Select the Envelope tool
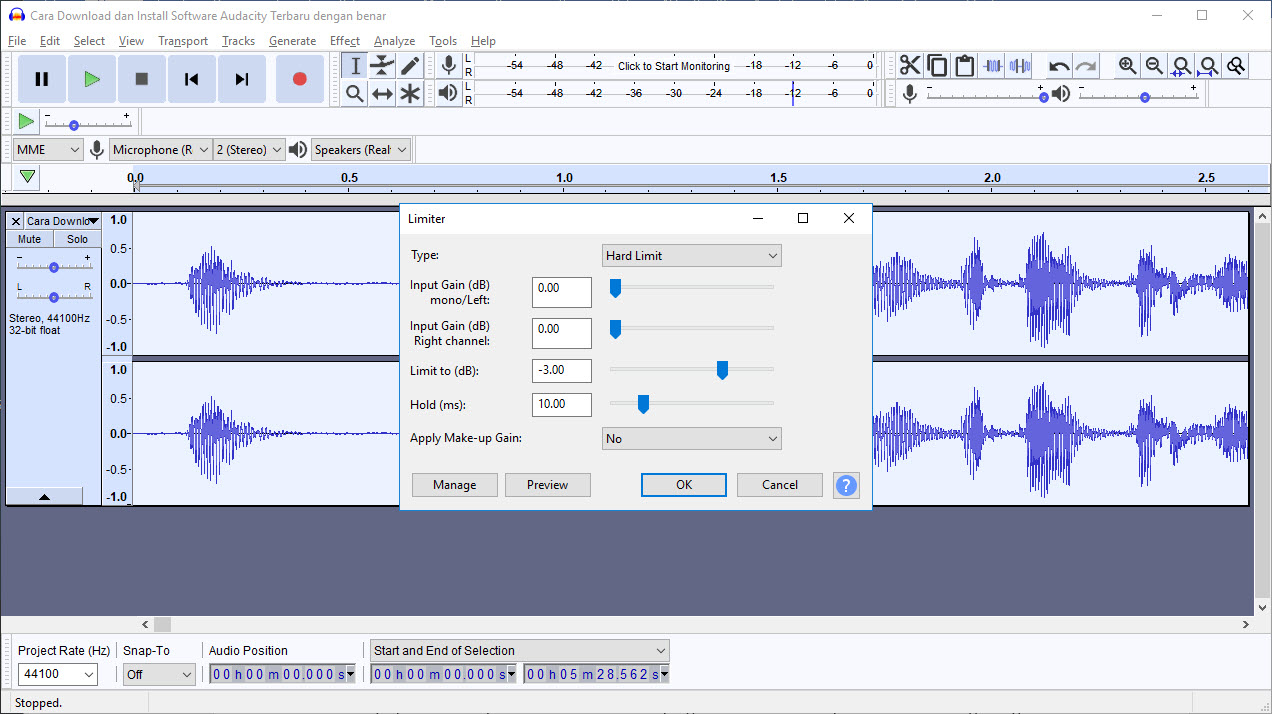Screen dimensions: 1272x714 pyautogui.click(x=382, y=66)
